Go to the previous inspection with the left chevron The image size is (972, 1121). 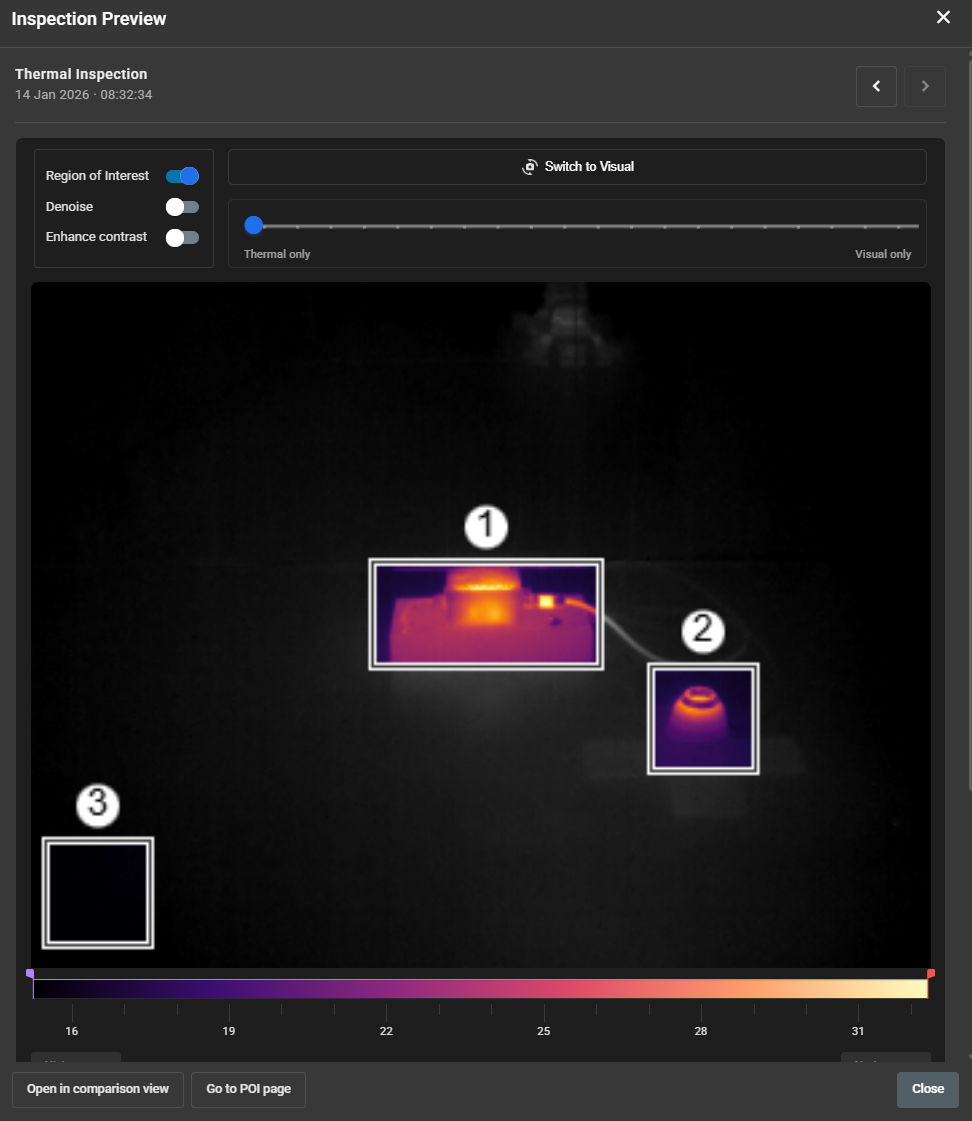pyautogui.click(x=876, y=87)
